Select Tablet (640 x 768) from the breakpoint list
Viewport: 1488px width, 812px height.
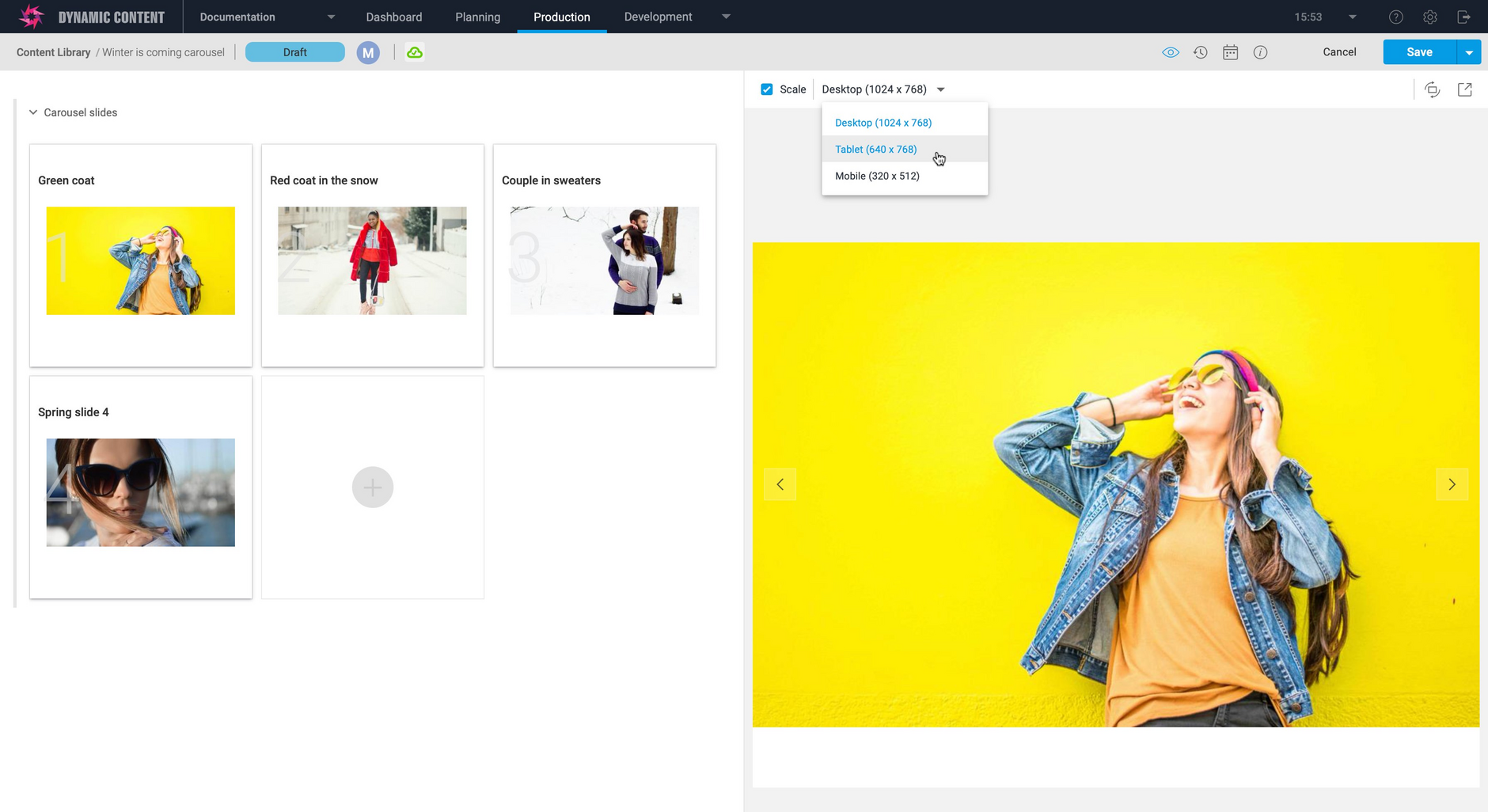tap(875, 149)
